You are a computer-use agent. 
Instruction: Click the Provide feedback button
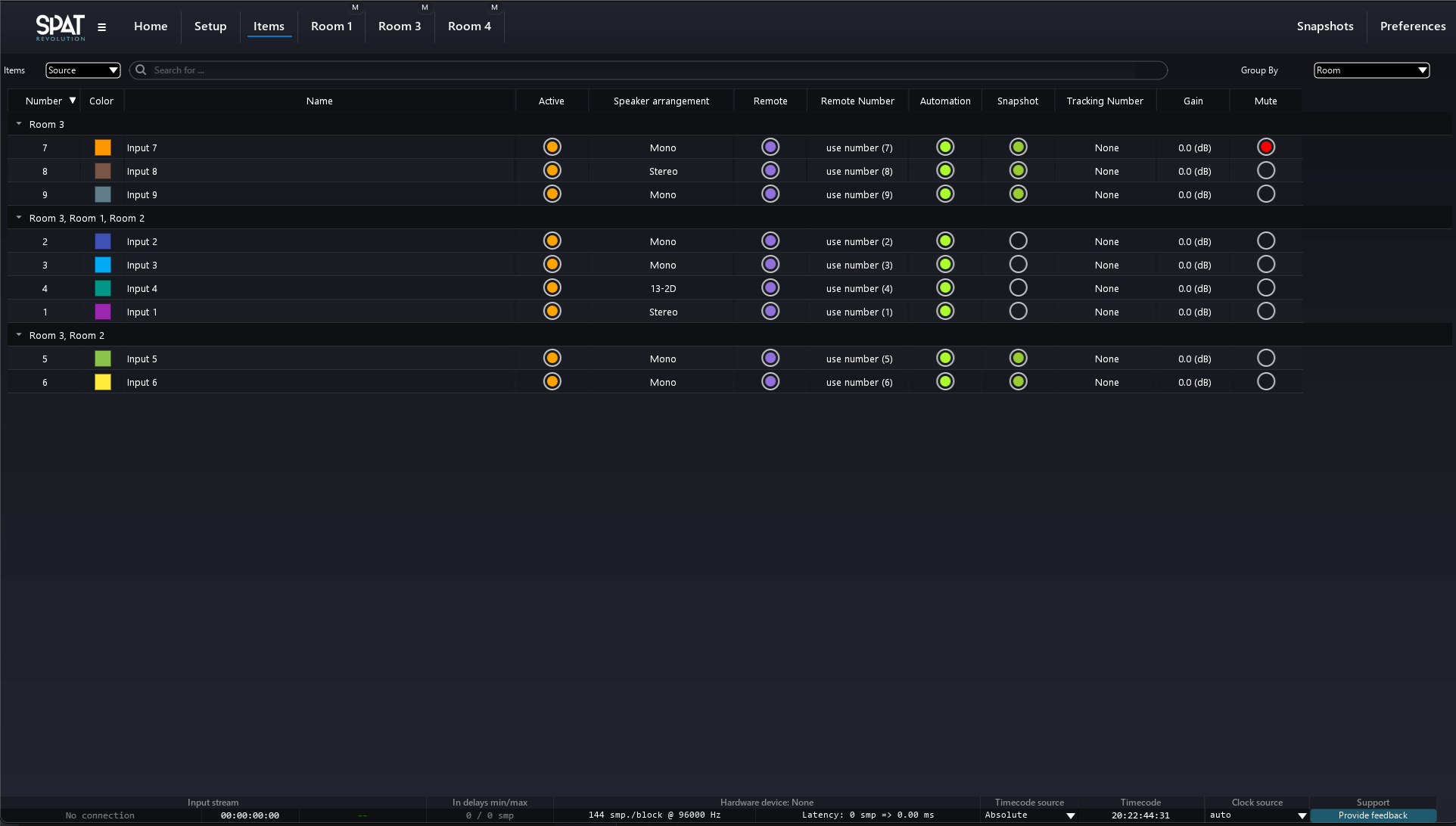click(x=1372, y=815)
